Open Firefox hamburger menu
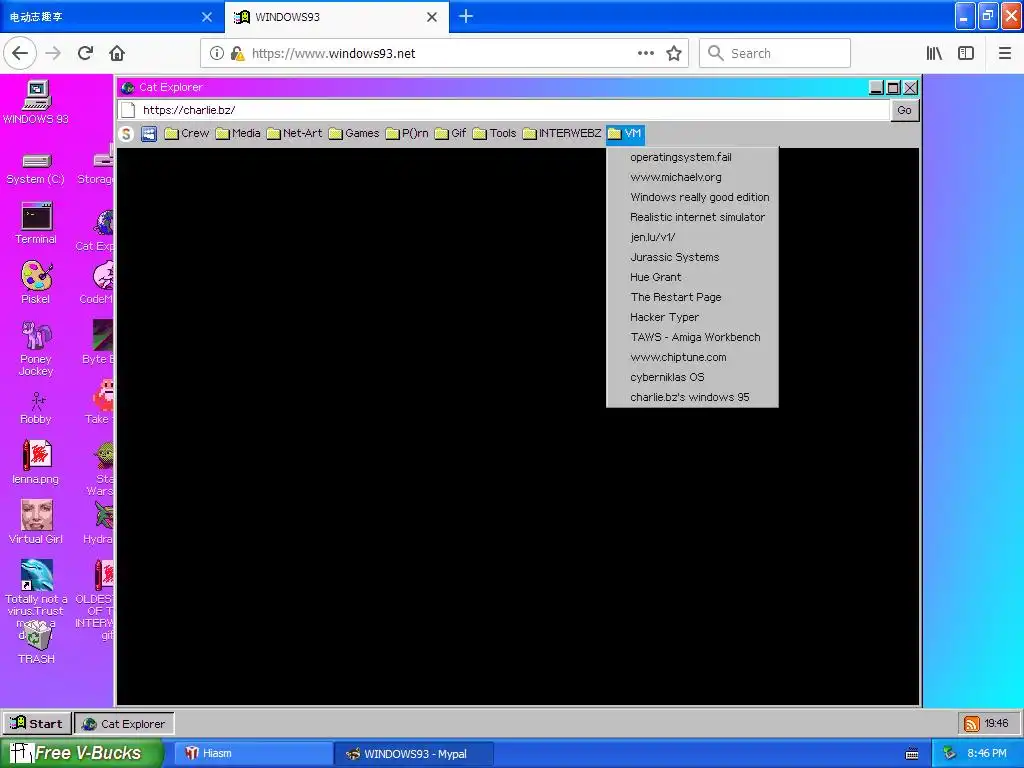Image resolution: width=1024 pixels, height=768 pixels. (1004, 54)
